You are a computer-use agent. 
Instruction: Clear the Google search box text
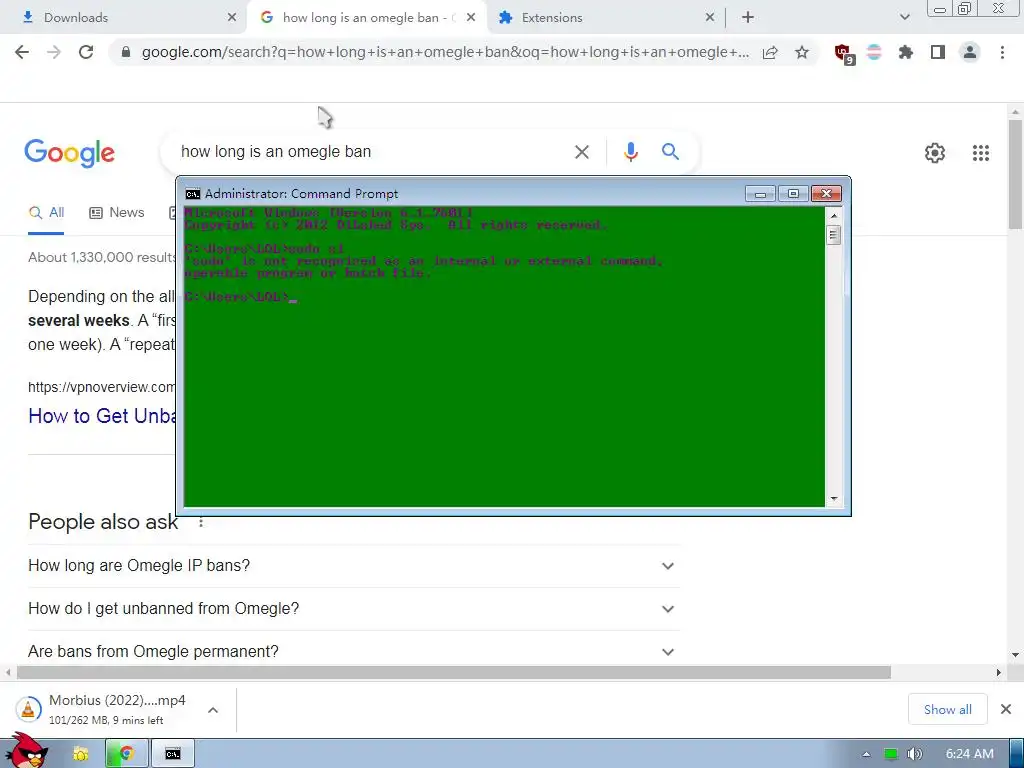coord(581,152)
